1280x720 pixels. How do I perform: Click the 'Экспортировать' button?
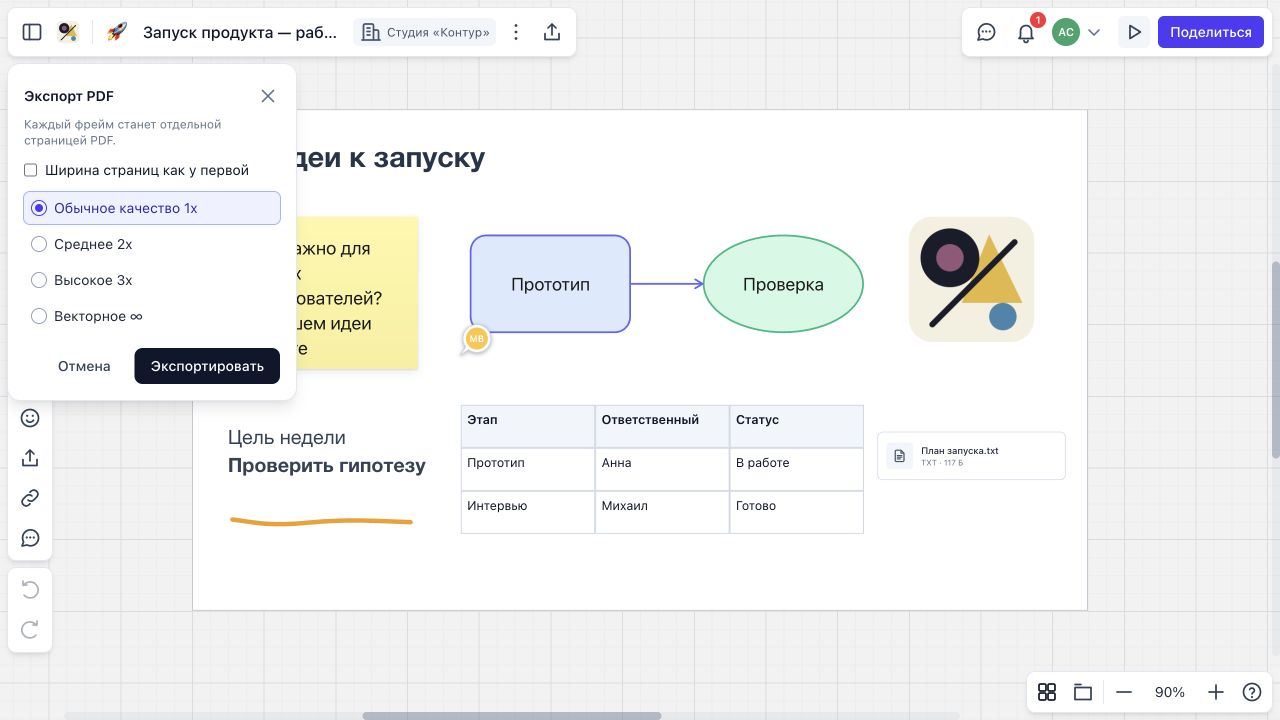(207, 366)
